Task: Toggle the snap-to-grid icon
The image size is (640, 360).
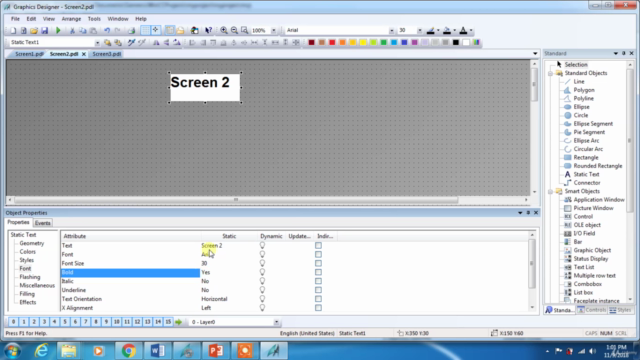Action: (x=156, y=30)
